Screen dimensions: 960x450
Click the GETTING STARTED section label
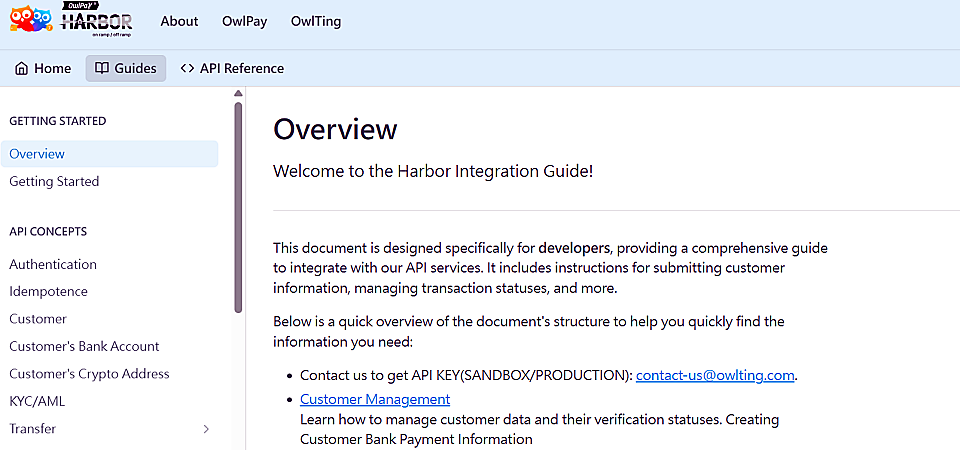click(58, 121)
